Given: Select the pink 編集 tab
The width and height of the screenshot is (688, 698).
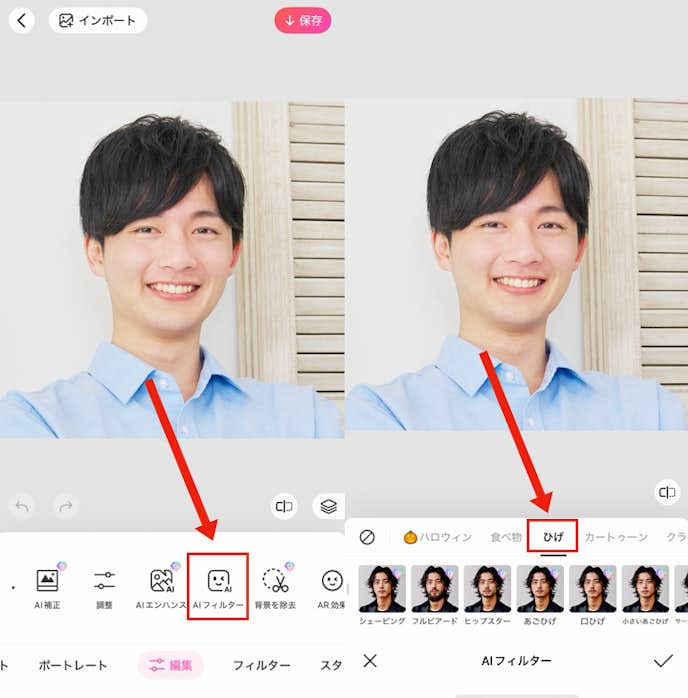Looking at the screenshot, I should [x=171, y=665].
